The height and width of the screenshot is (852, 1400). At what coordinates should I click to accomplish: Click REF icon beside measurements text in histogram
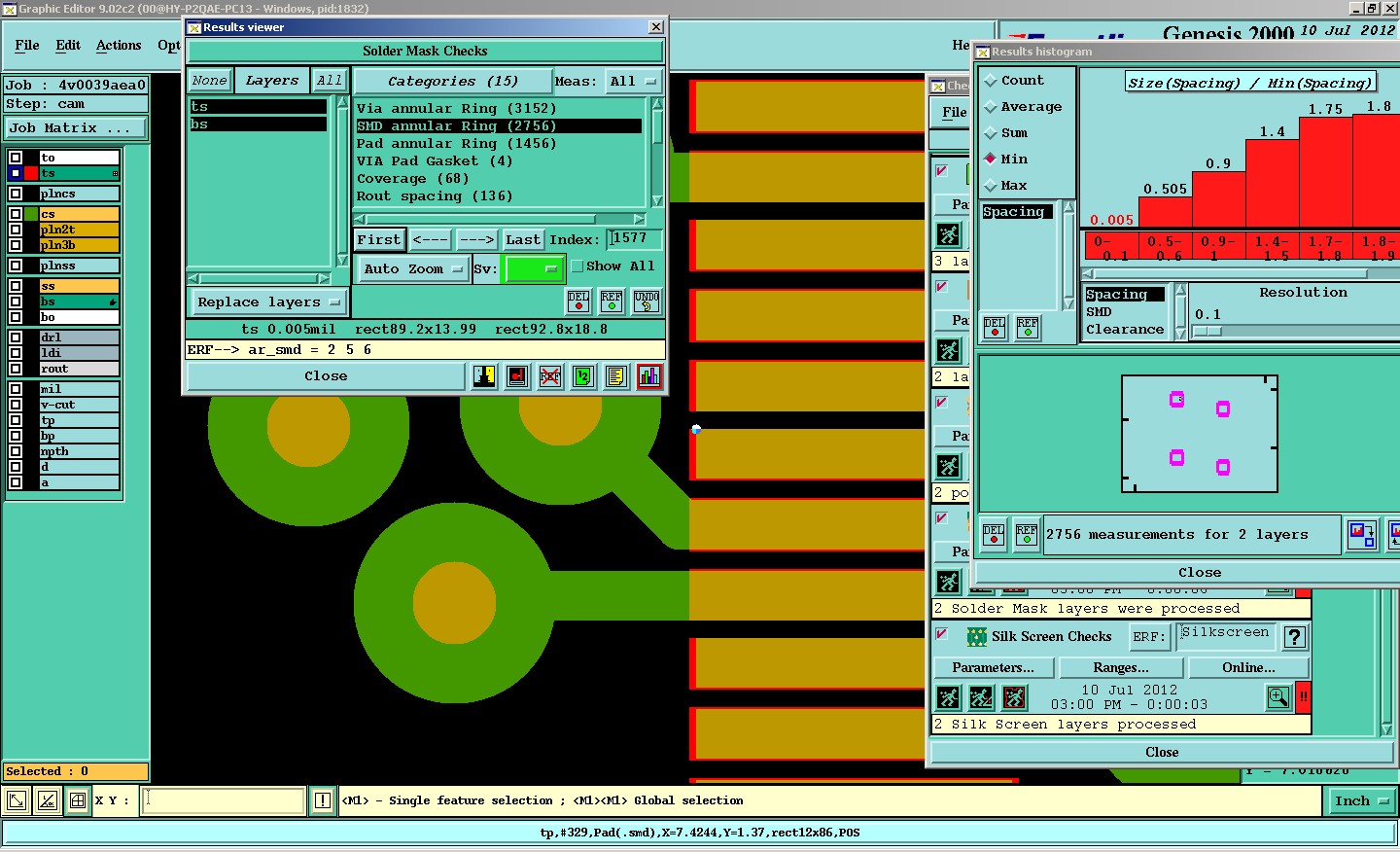pos(1027,534)
